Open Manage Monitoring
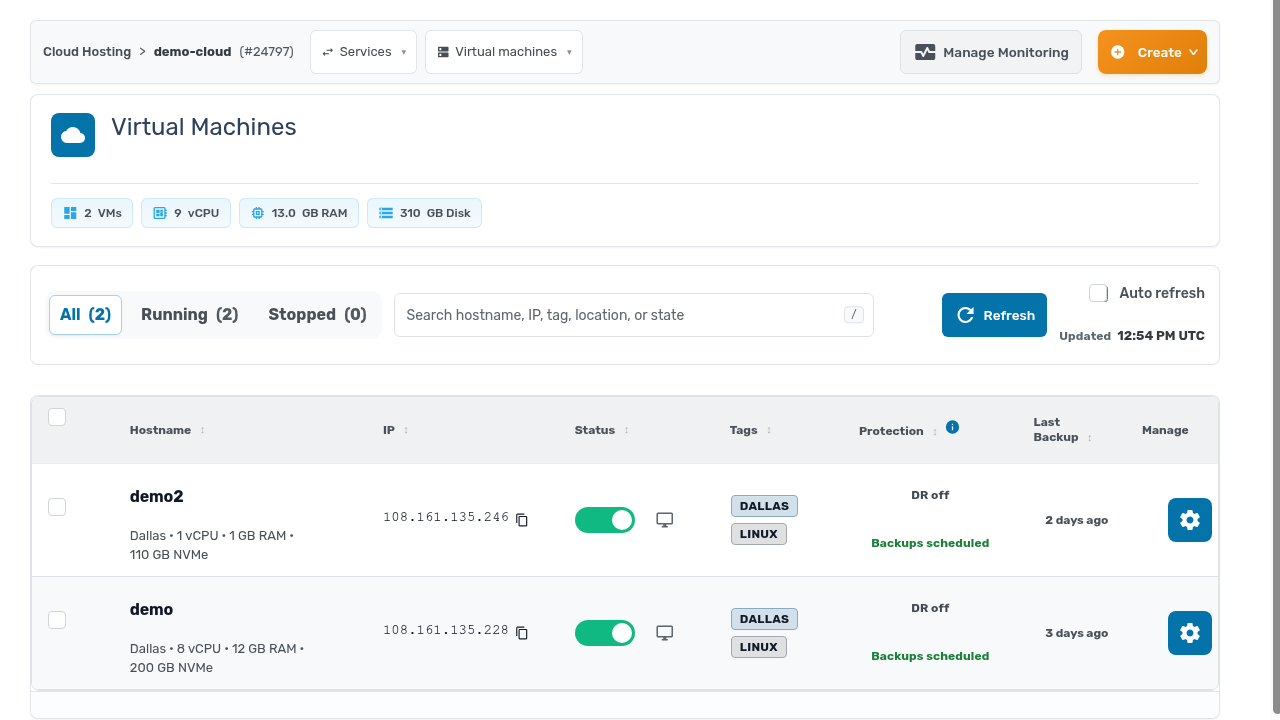This screenshot has height=720, width=1280. click(x=991, y=52)
